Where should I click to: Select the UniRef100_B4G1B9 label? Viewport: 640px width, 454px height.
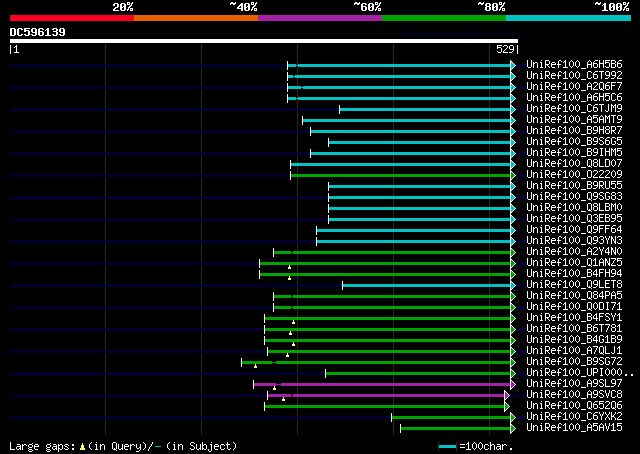pos(574,340)
